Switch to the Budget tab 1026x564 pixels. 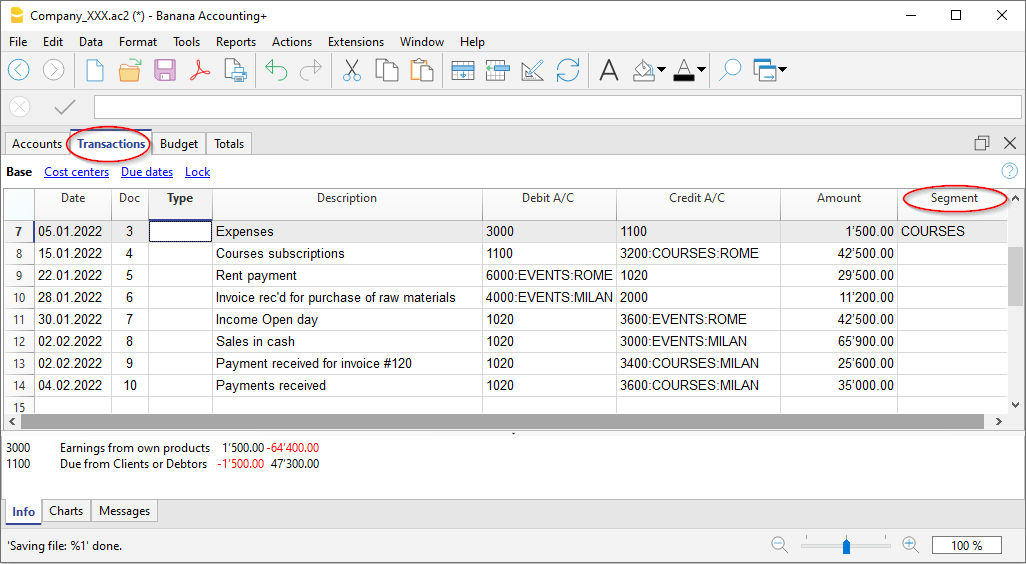[x=179, y=144]
